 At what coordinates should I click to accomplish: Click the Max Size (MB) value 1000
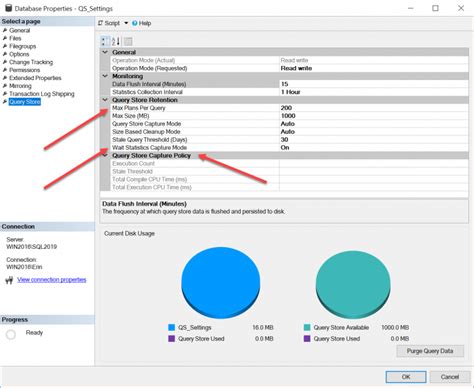tap(374, 116)
